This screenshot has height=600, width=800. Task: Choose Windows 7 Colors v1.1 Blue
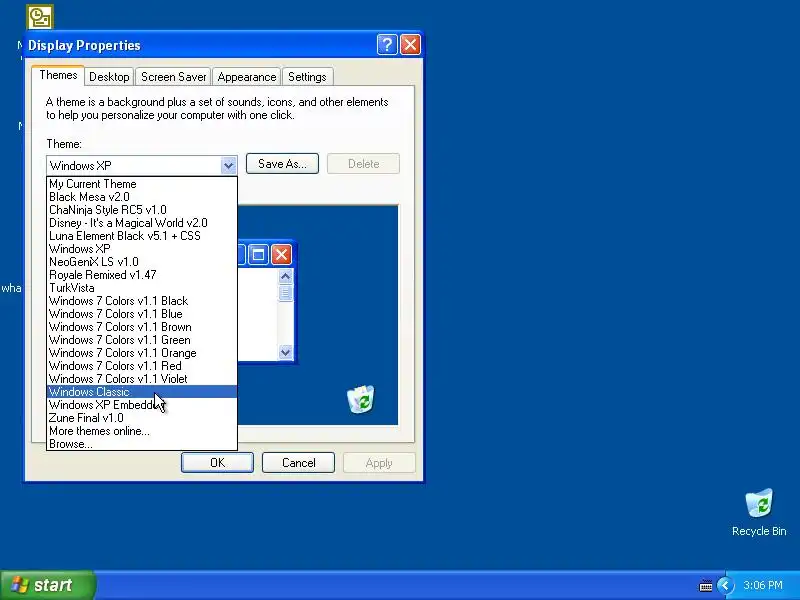(142, 314)
